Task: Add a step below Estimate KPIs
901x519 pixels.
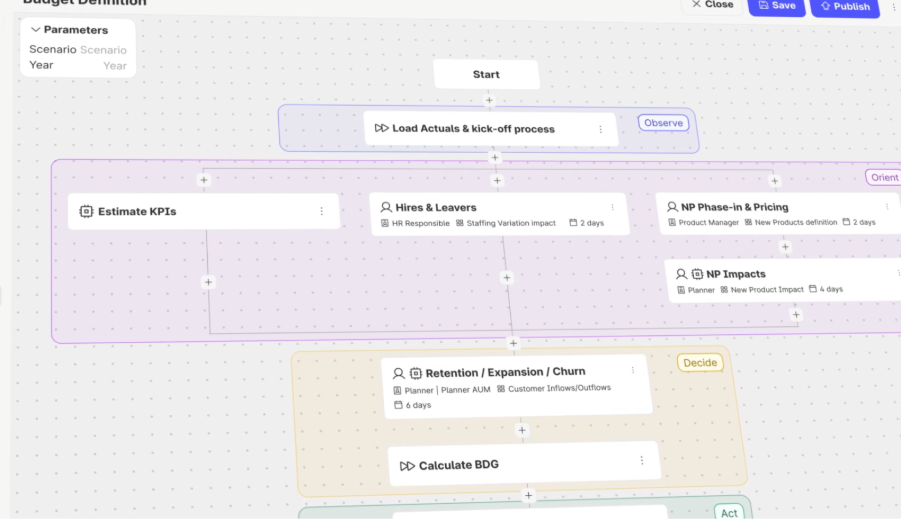Action: coord(208,282)
